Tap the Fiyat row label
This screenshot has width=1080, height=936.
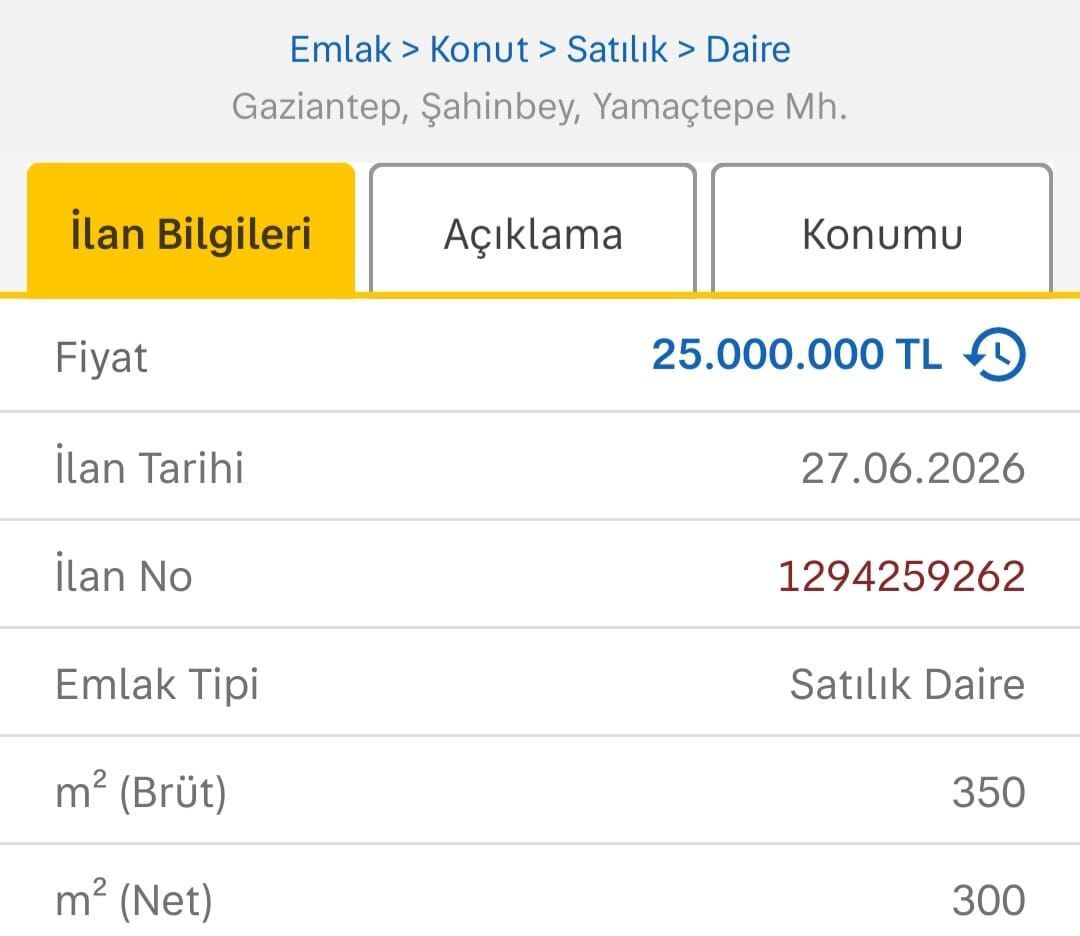[x=101, y=357]
